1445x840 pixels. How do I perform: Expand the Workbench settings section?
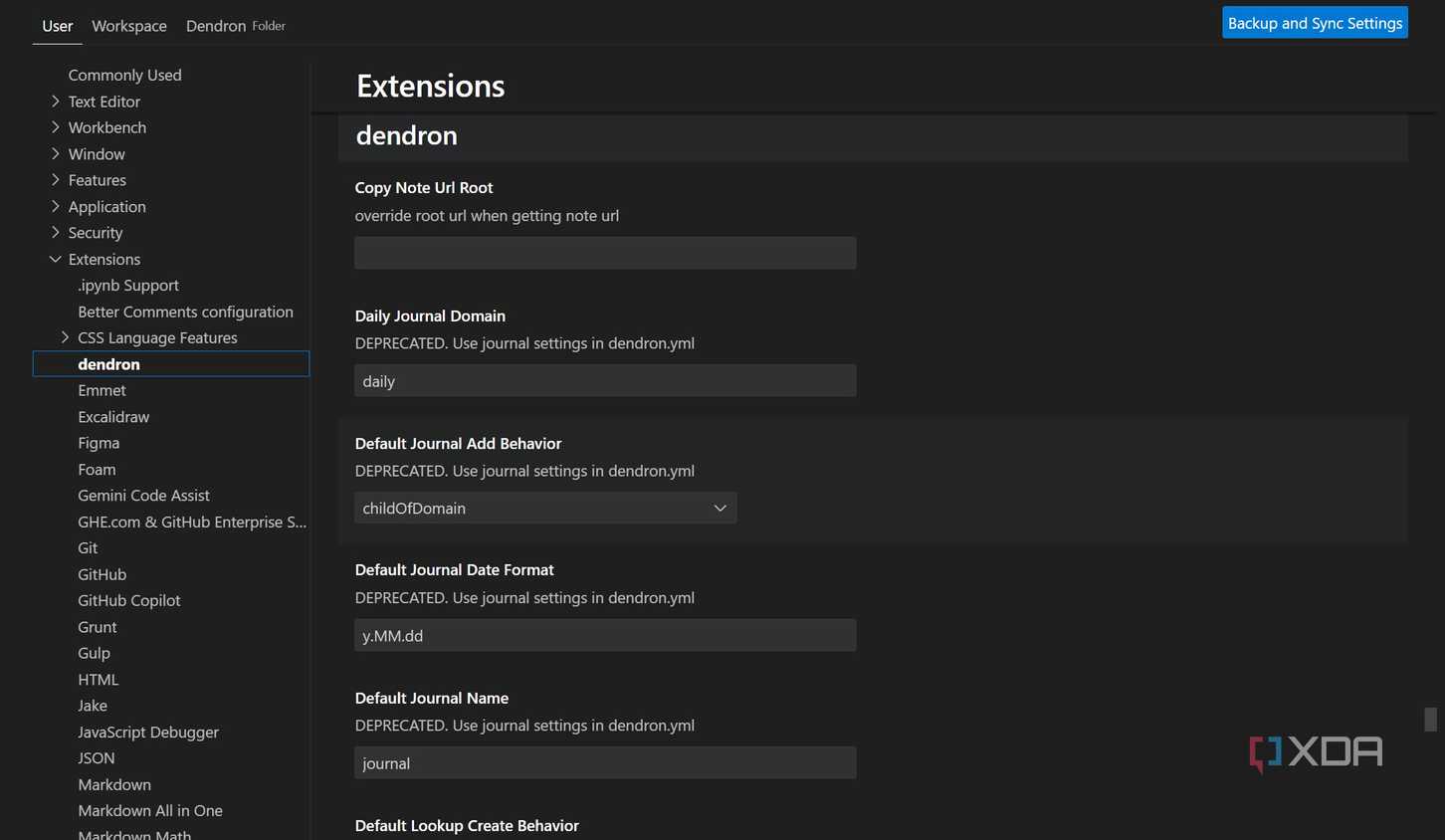point(56,127)
